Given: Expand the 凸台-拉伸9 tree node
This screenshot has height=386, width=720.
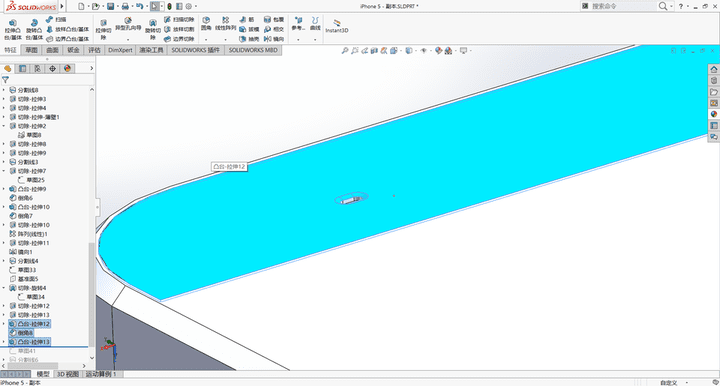Looking at the screenshot, I should coord(4,189).
